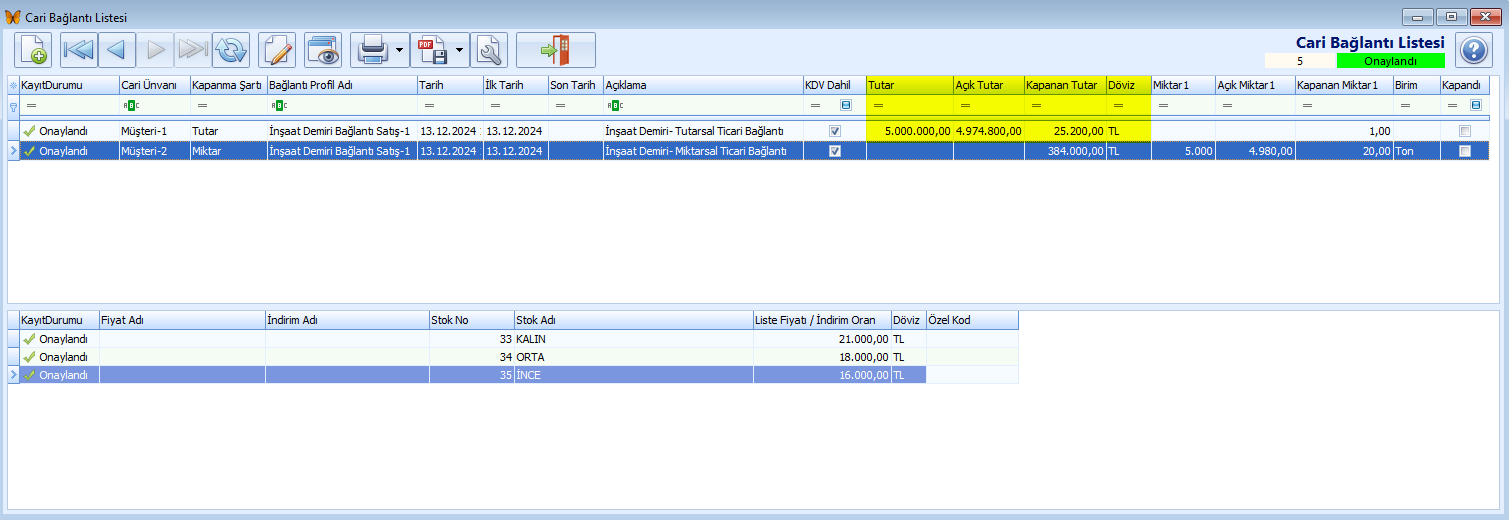
Task: Toggle KDV Dahil checkbox for Müşteri-1
Action: click(x=835, y=131)
